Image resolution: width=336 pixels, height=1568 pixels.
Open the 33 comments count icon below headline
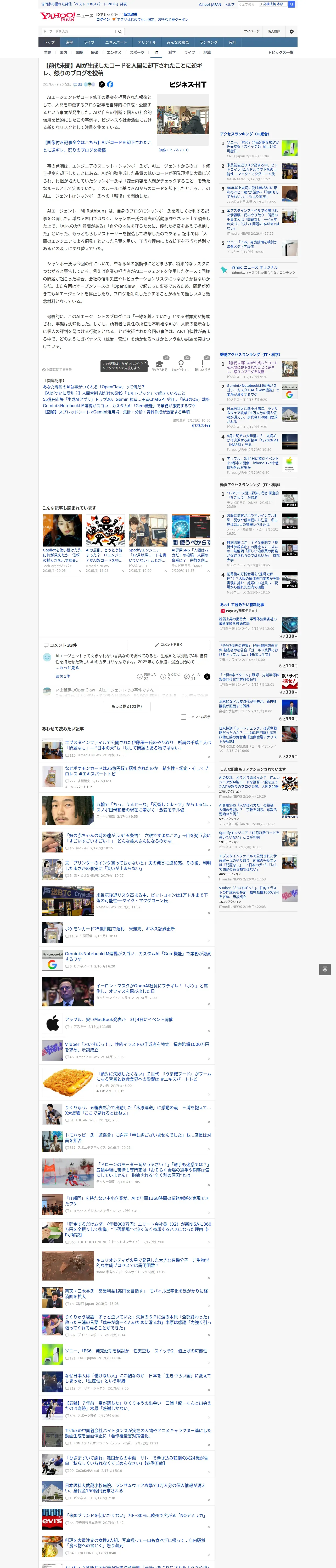click(x=78, y=85)
